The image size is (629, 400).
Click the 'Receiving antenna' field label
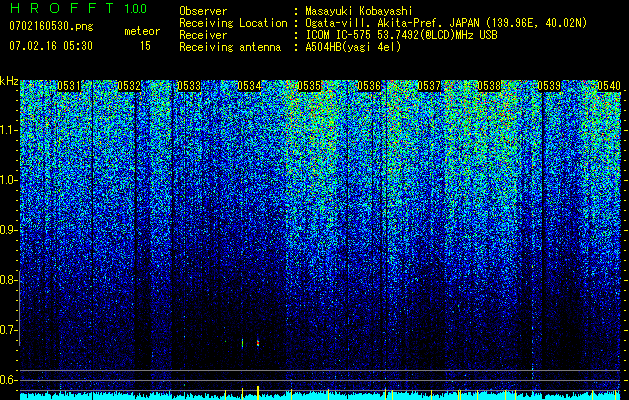click(230, 47)
